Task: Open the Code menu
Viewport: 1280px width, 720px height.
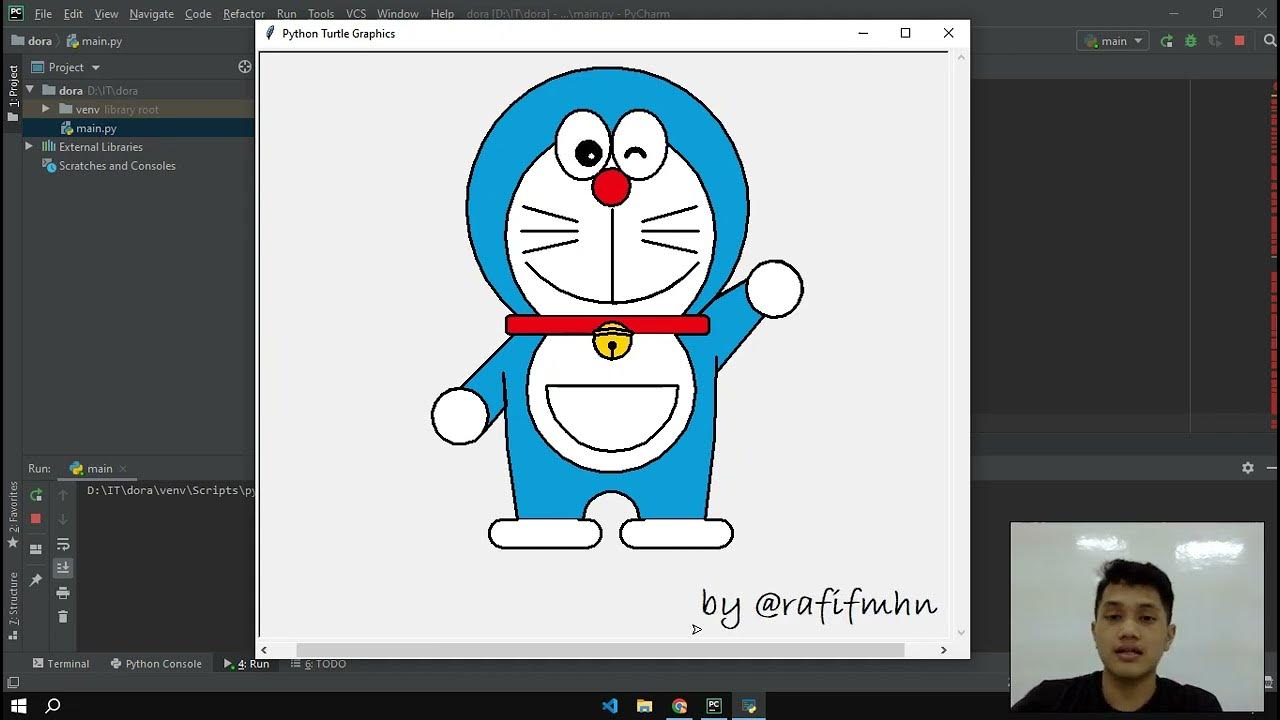Action: (x=198, y=14)
